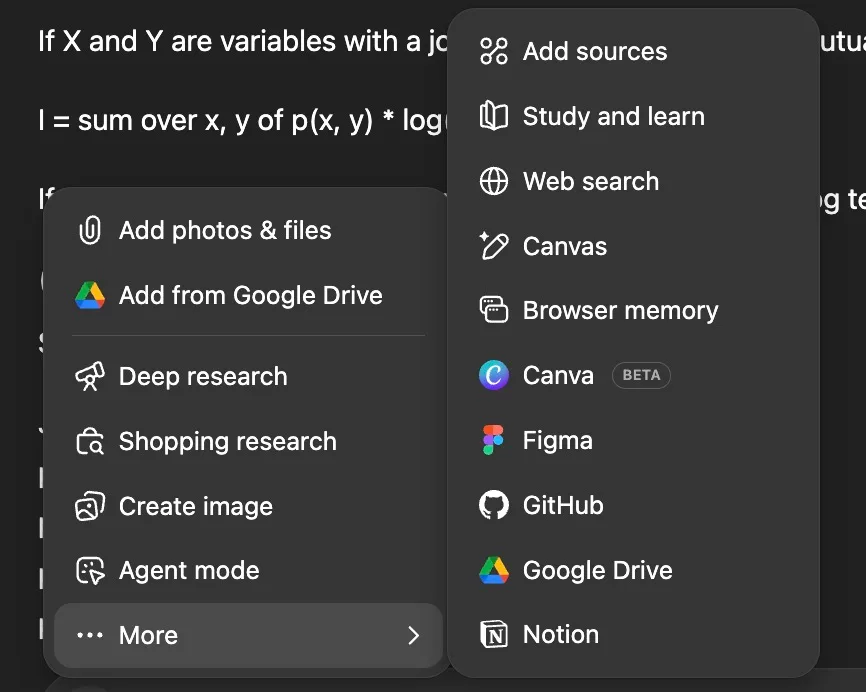The image size is (866, 692).
Task: Click the Create image picture icon
Action: 91,506
